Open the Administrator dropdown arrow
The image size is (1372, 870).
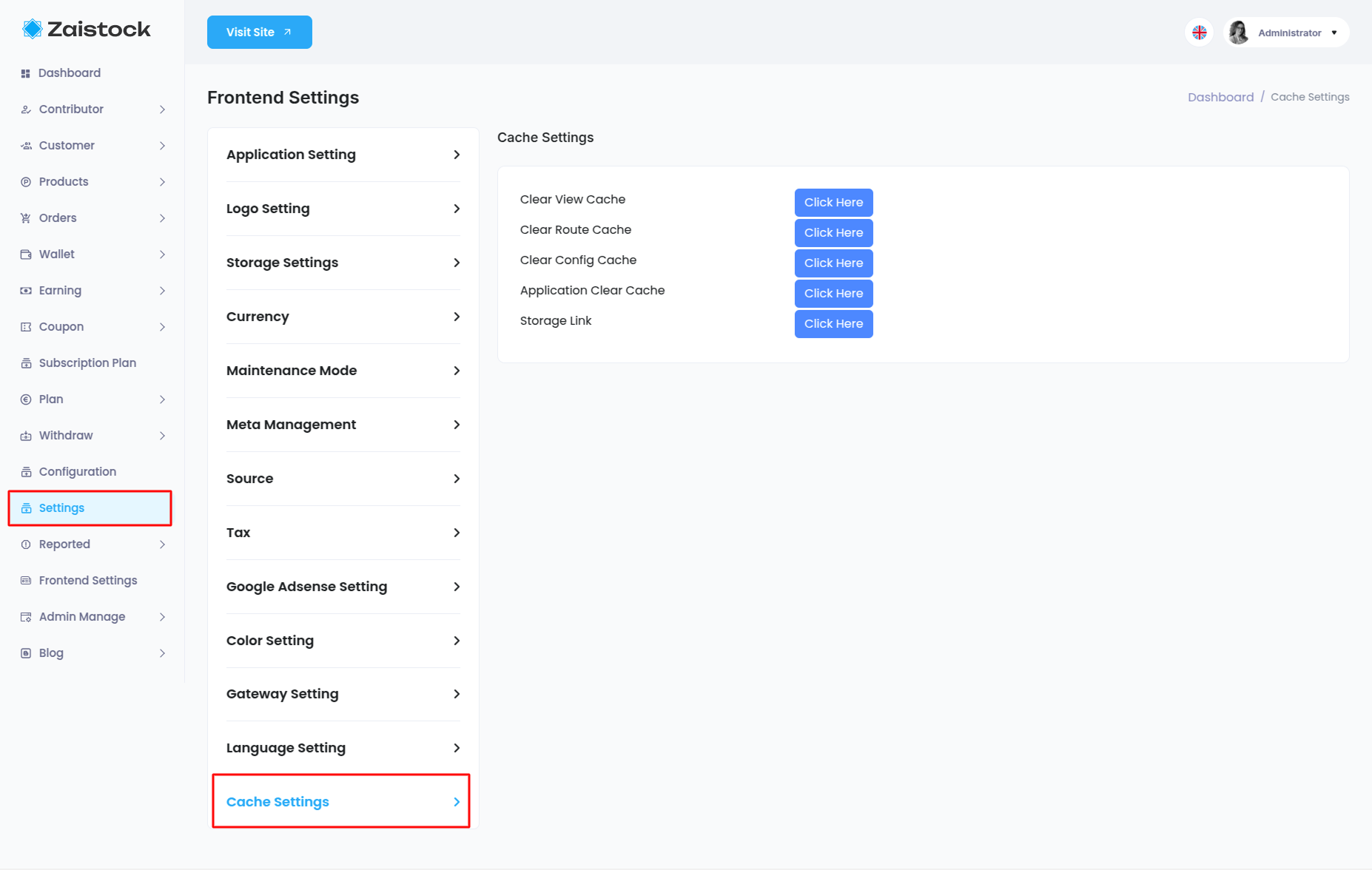pyautogui.click(x=1334, y=33)
